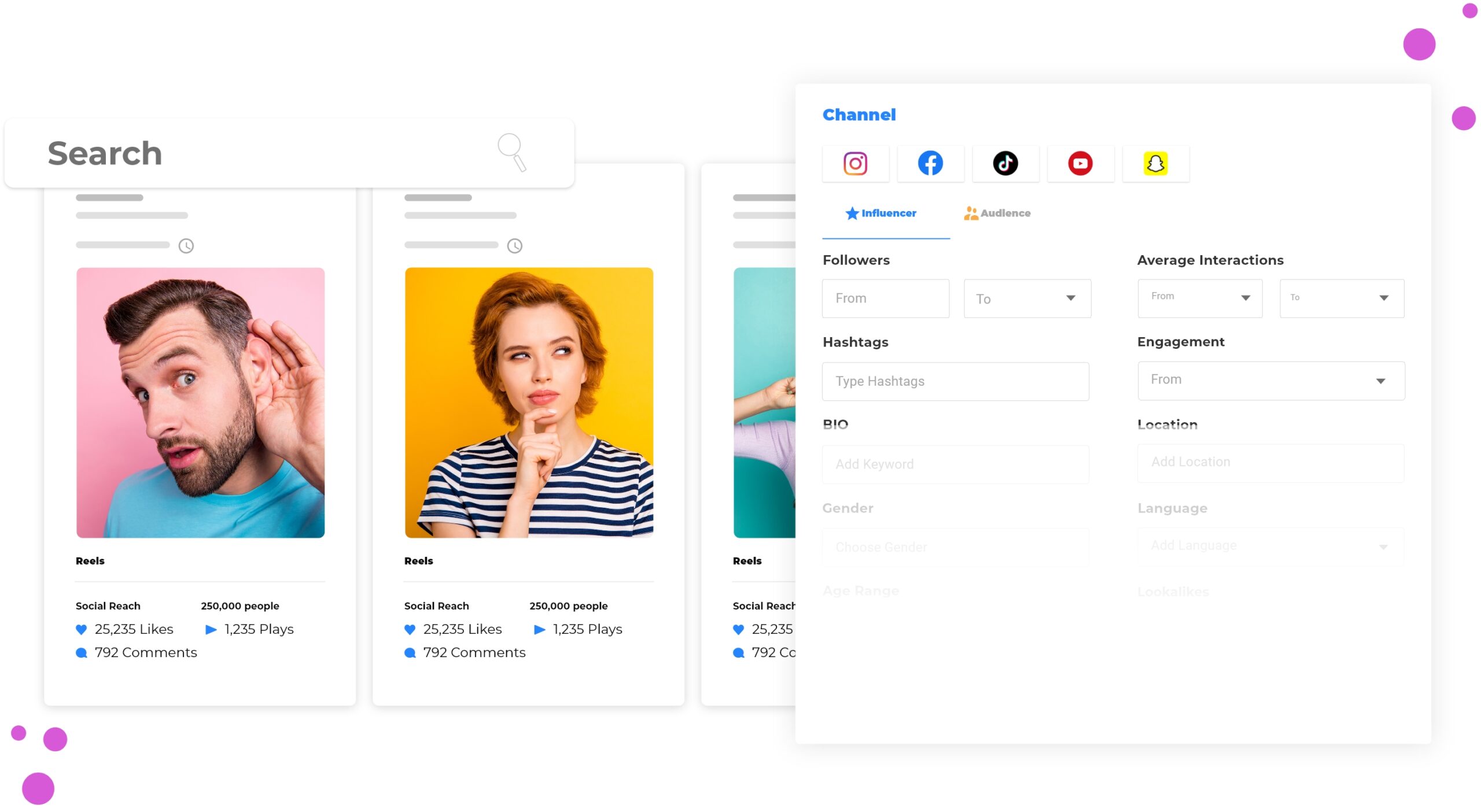Open Average Interactions From dropdown

point(1200,298)
